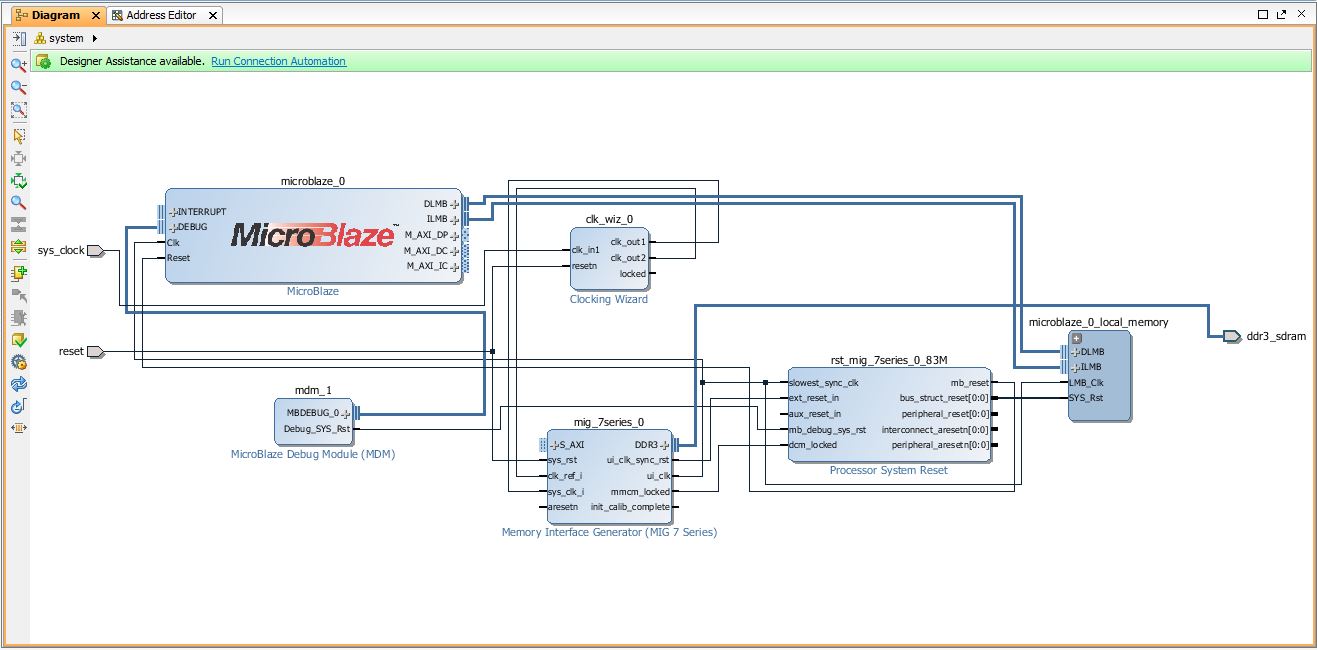
Task: Open the Search magnifier in the toolbar
Action: [x=19, y=203]
